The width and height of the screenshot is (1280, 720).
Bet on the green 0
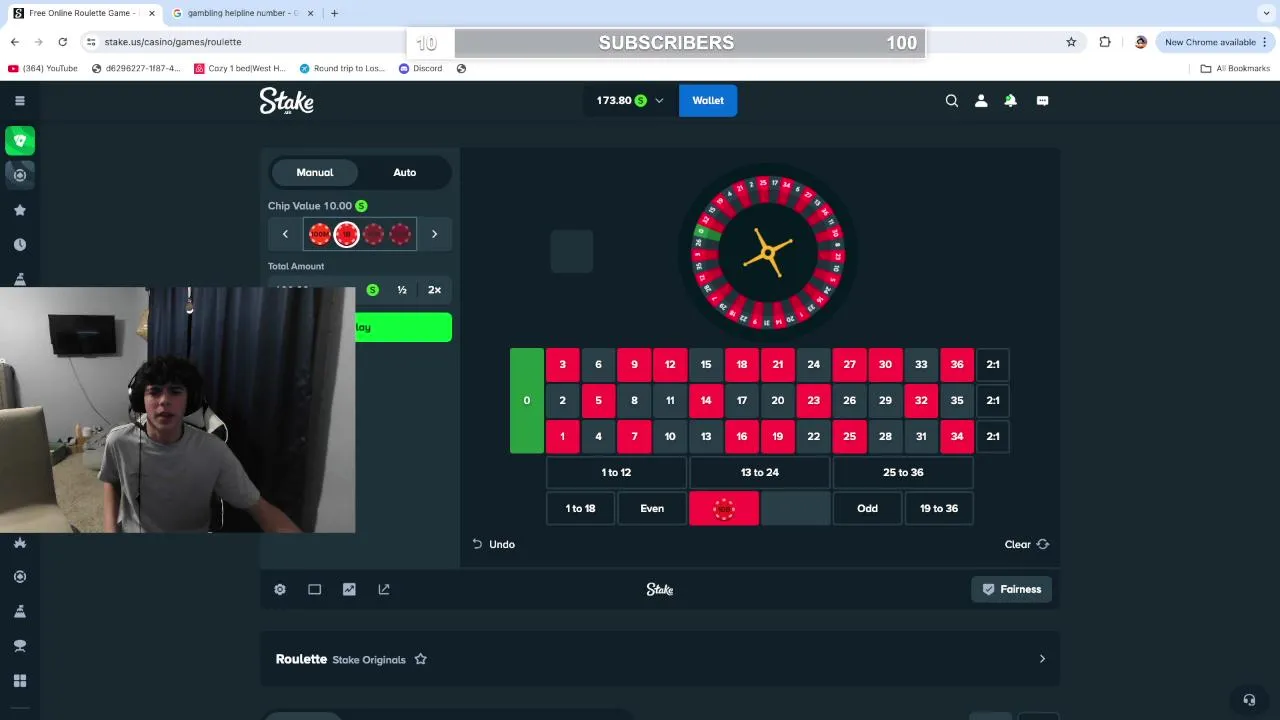point(527,400)
